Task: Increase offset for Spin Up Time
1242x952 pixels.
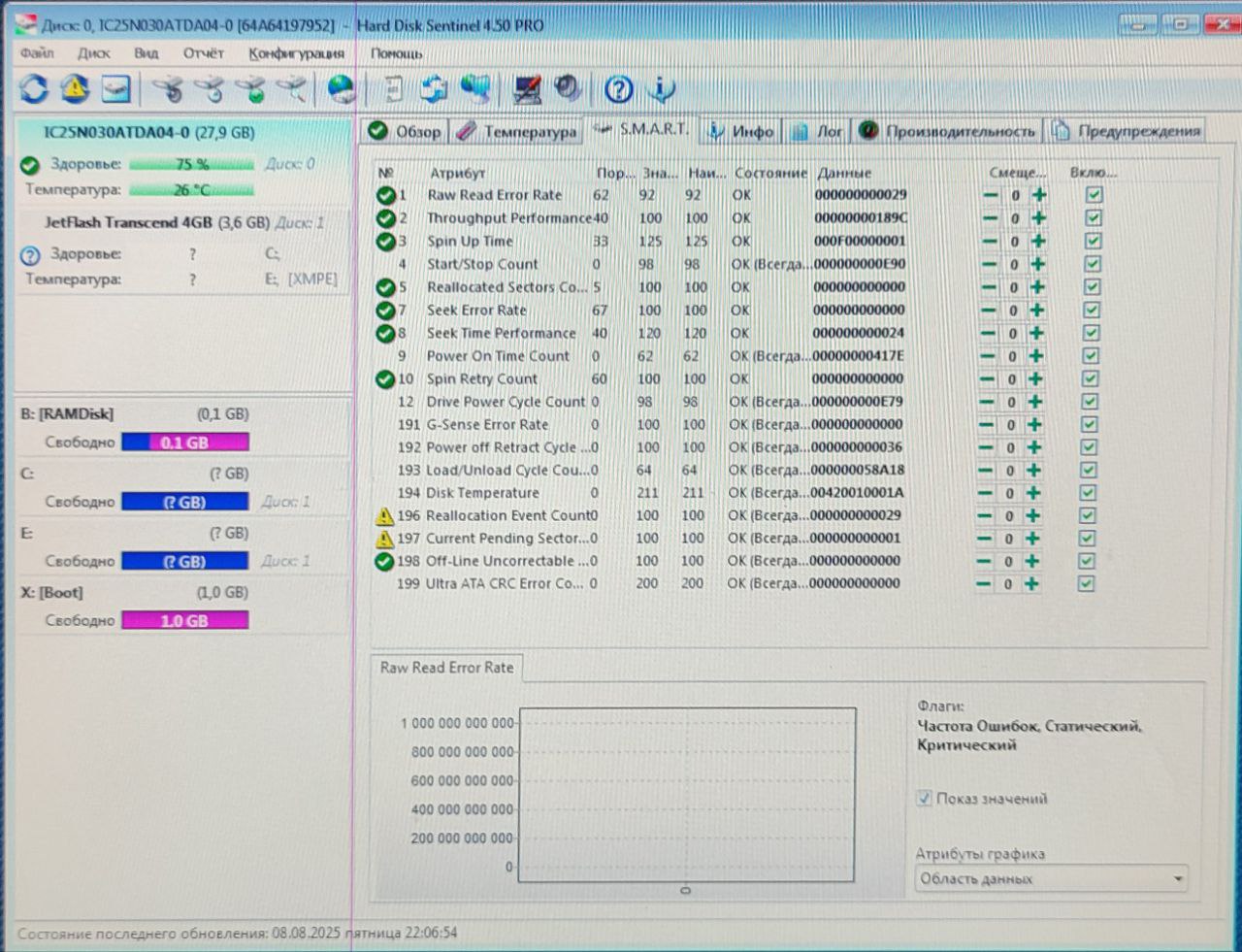Action: click(1038, 242)
